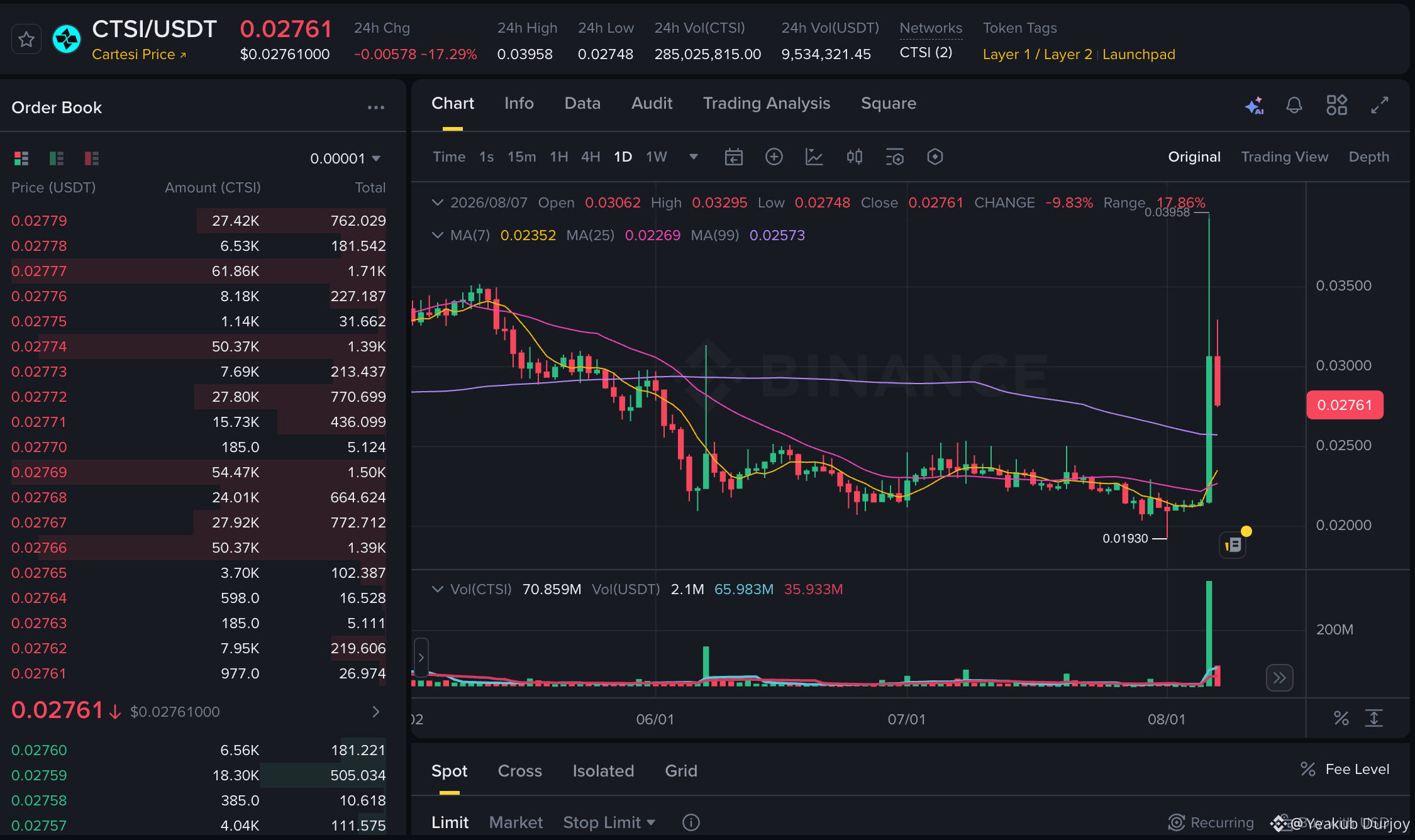
Task: Switch chart to Depth view
Action: point(1369,157)
